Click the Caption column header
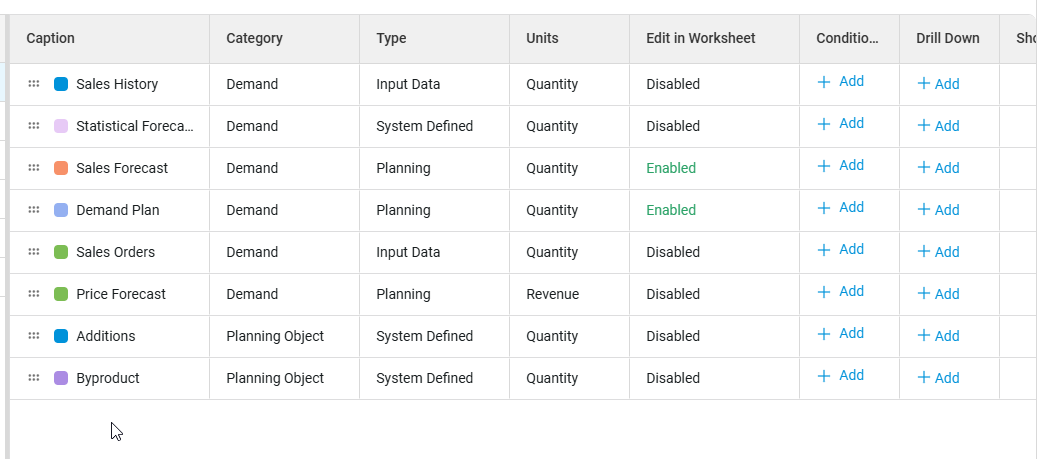This screenshot has height=459, width=1043. pos(51,38)
